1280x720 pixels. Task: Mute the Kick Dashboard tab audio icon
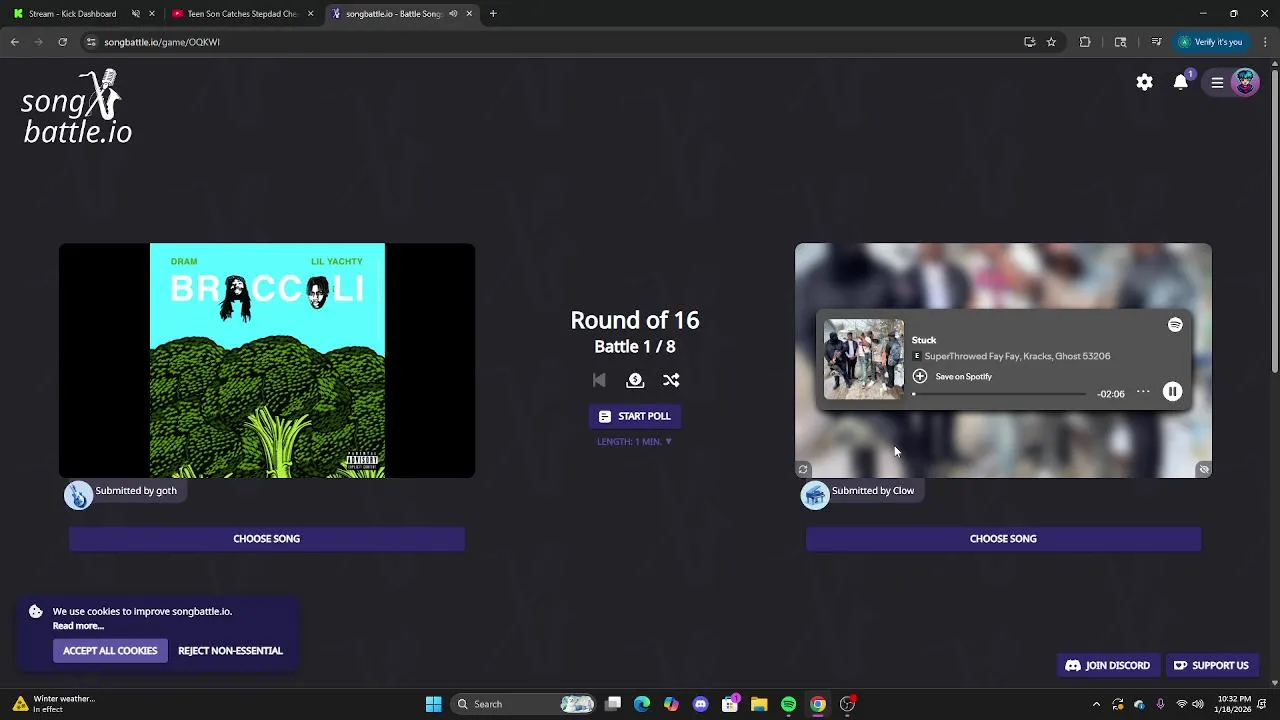[x=136, y=14]
